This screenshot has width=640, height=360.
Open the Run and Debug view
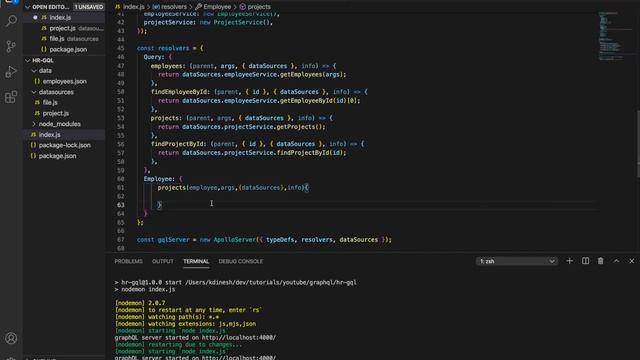click(11, 71)
